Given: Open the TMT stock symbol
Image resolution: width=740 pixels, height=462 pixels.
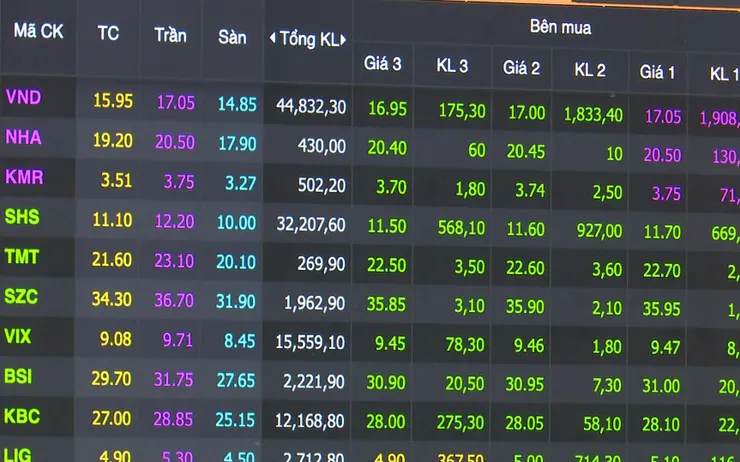Looking at the screenshot, I should tap(22, 257).
